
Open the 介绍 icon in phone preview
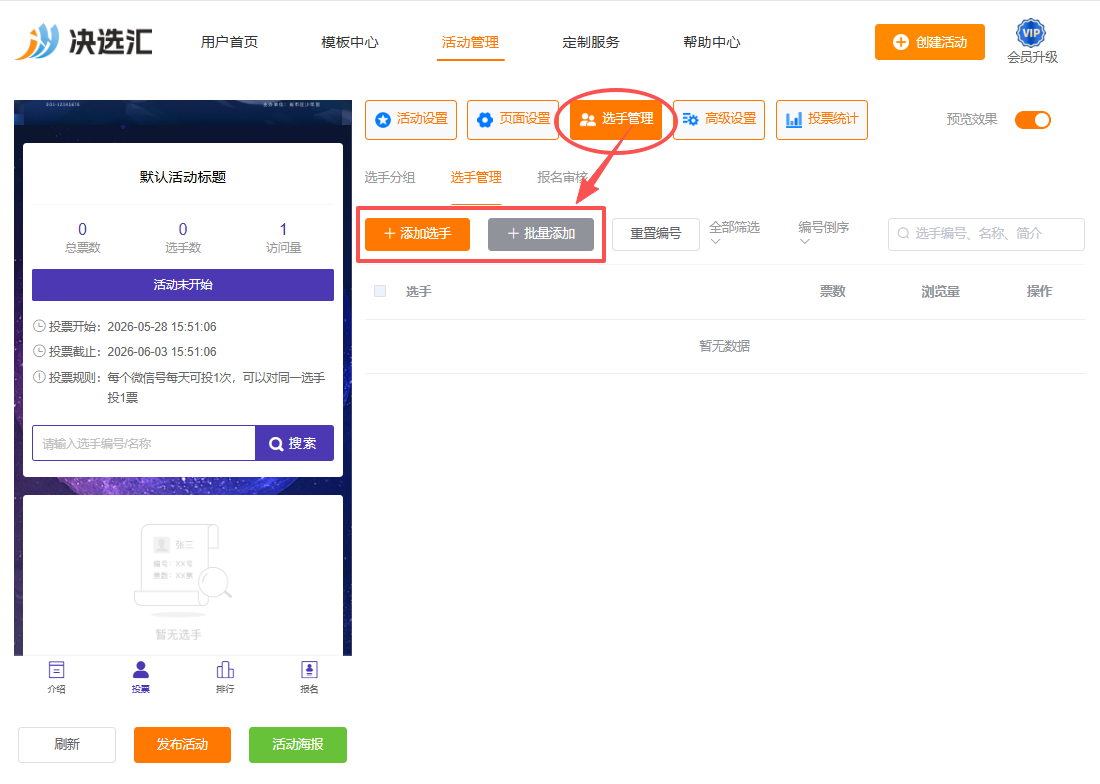[x=56, y=670]
